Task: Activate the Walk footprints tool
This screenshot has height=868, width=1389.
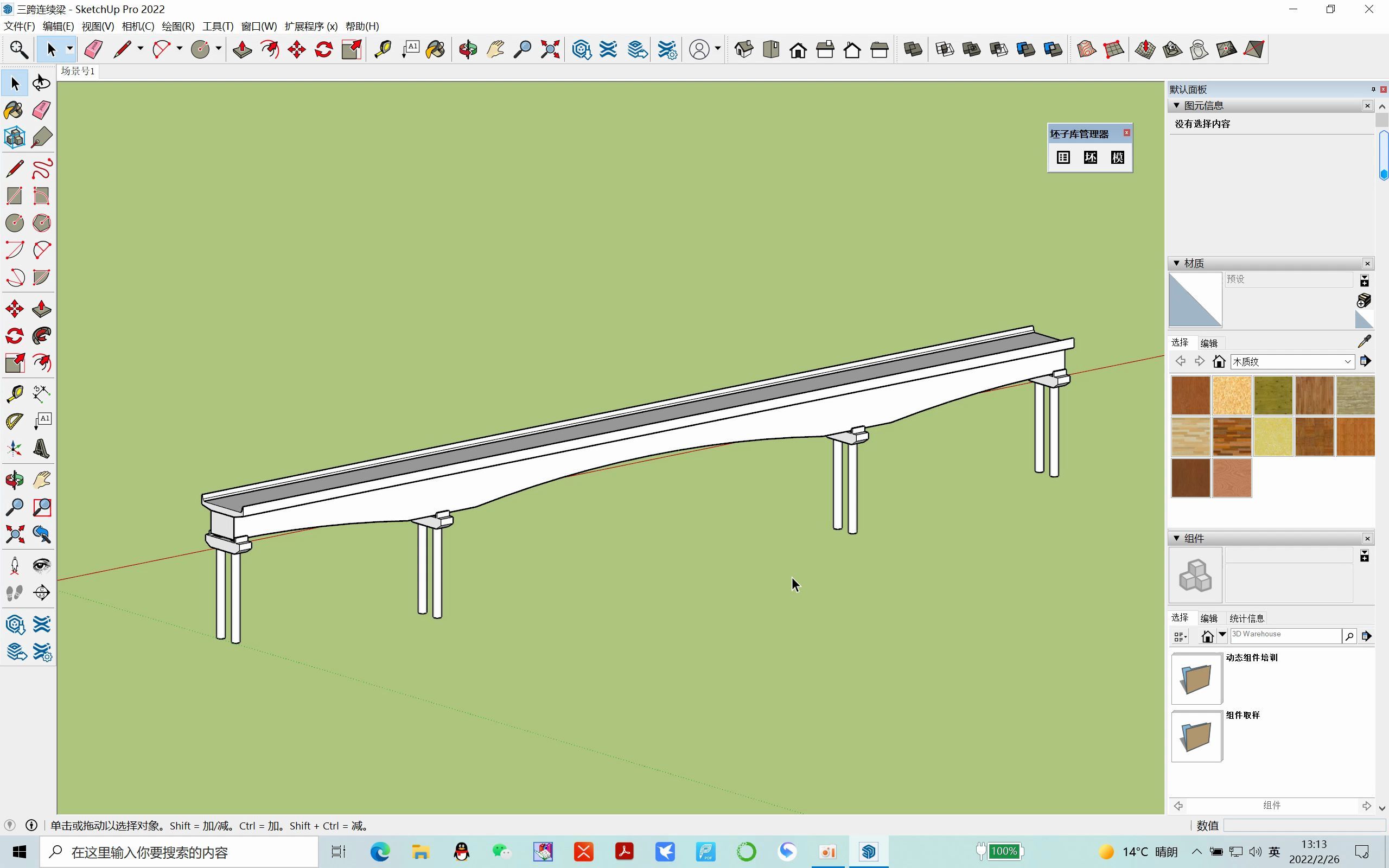Action: tap(14, 592)
